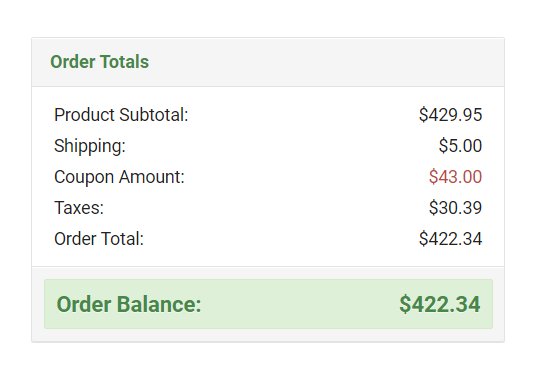Image resolution: width=556 pixels, height=387 pixels.
Task: Click the green $422.34 balance amount
Action: (x=440, y=304)
